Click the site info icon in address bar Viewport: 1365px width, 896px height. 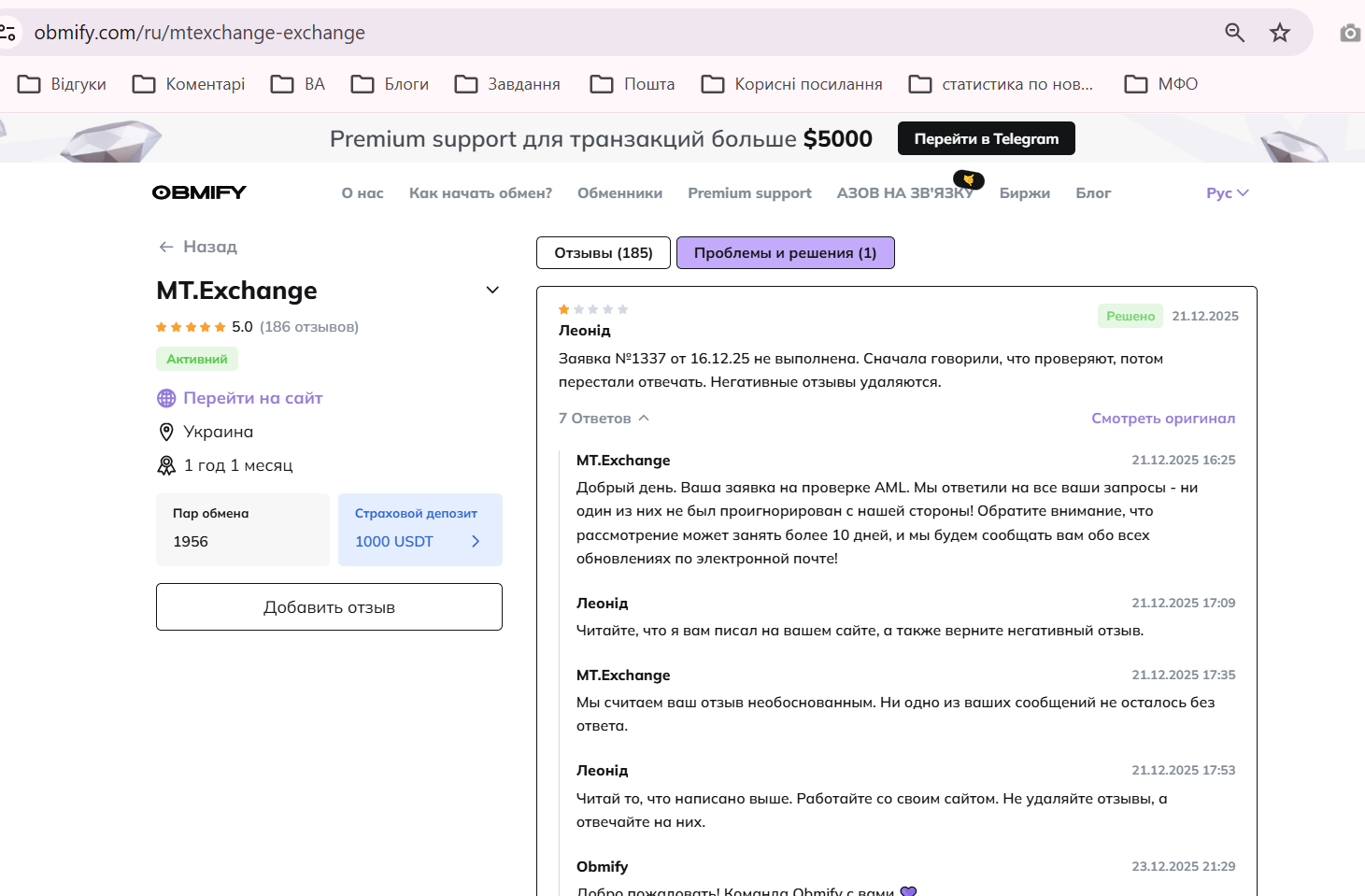[x=8, y=33]
